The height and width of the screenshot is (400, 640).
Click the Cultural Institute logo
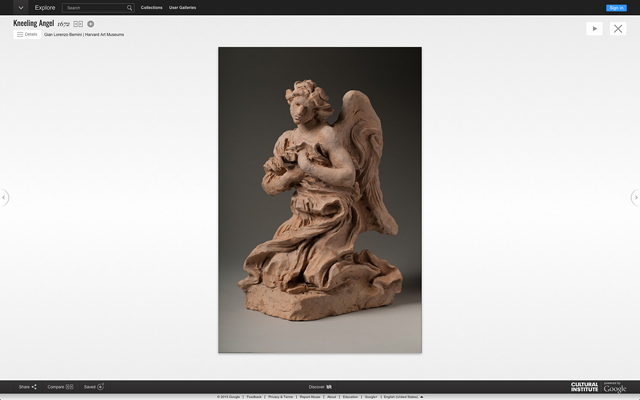[x=584, y=387]
